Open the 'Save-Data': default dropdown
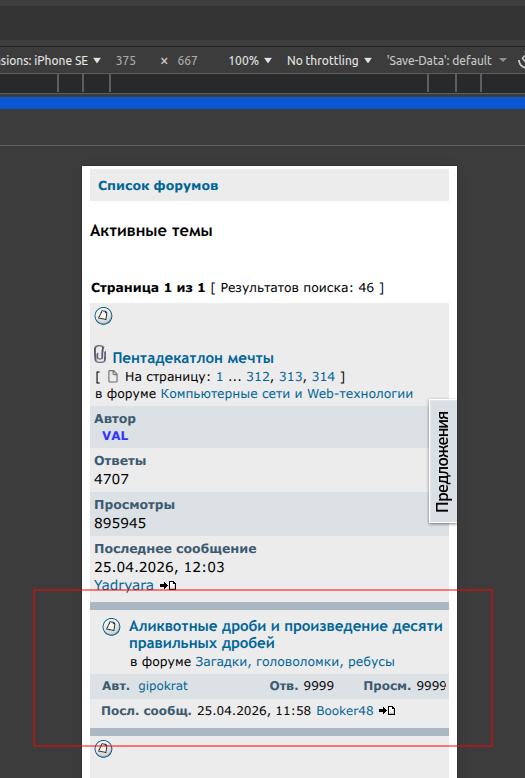 [447, 61]
